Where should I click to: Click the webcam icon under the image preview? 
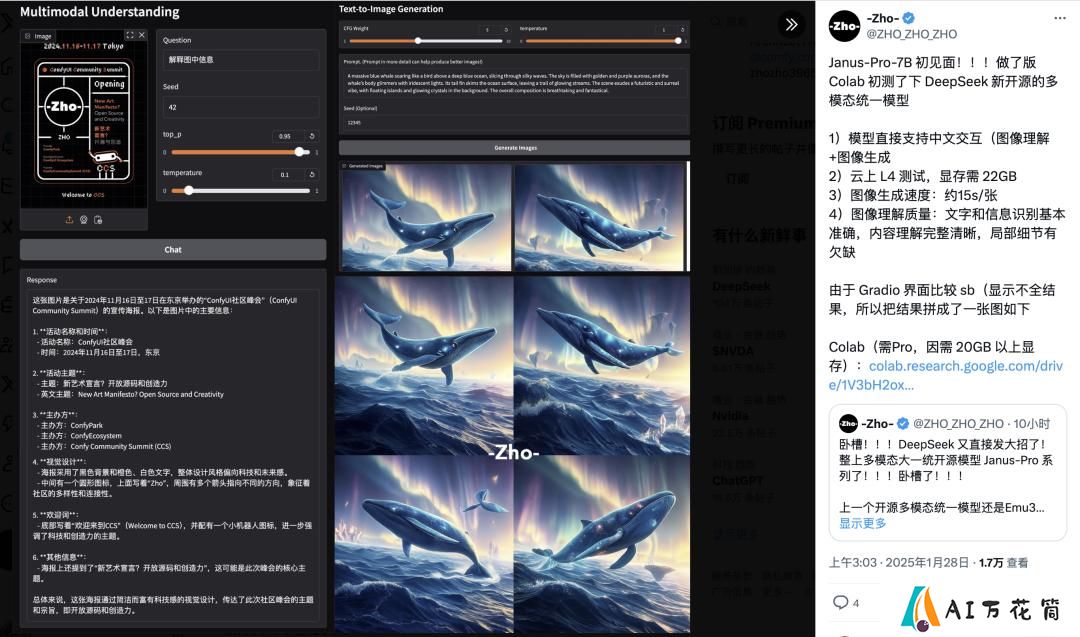tap(83, 220)
